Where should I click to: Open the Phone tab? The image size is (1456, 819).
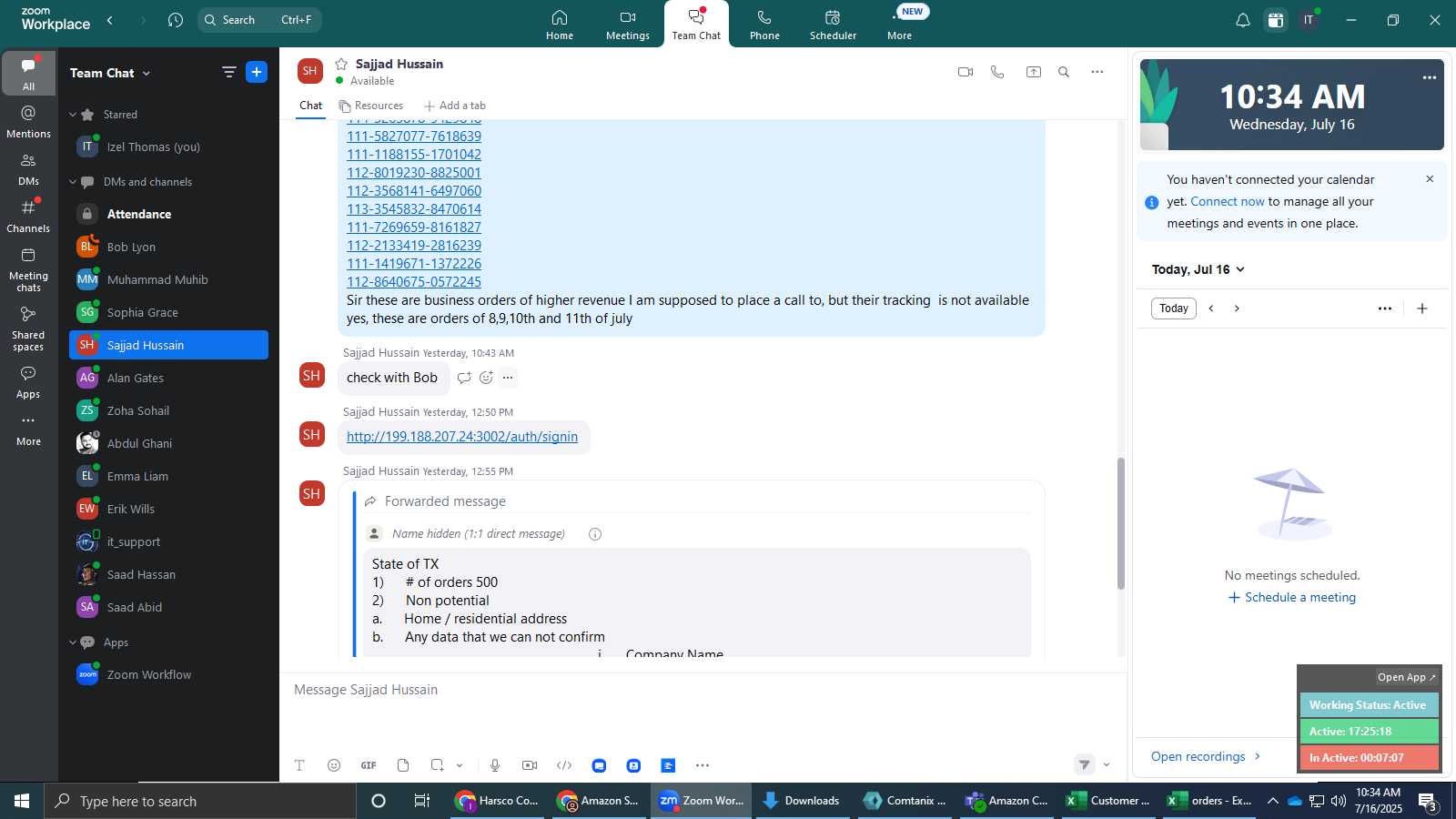coord(764,25)
